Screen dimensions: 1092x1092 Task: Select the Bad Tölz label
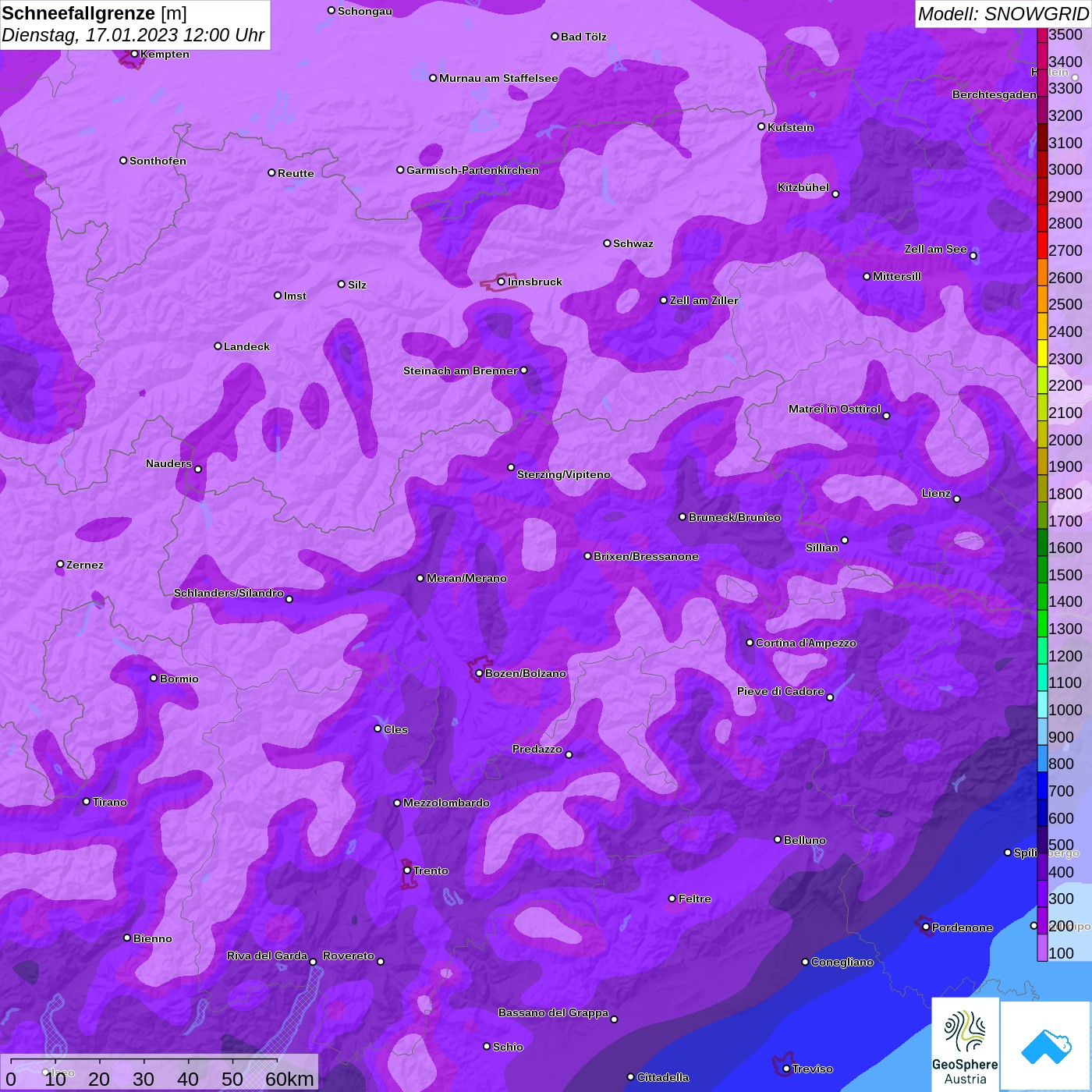[583, 37]
